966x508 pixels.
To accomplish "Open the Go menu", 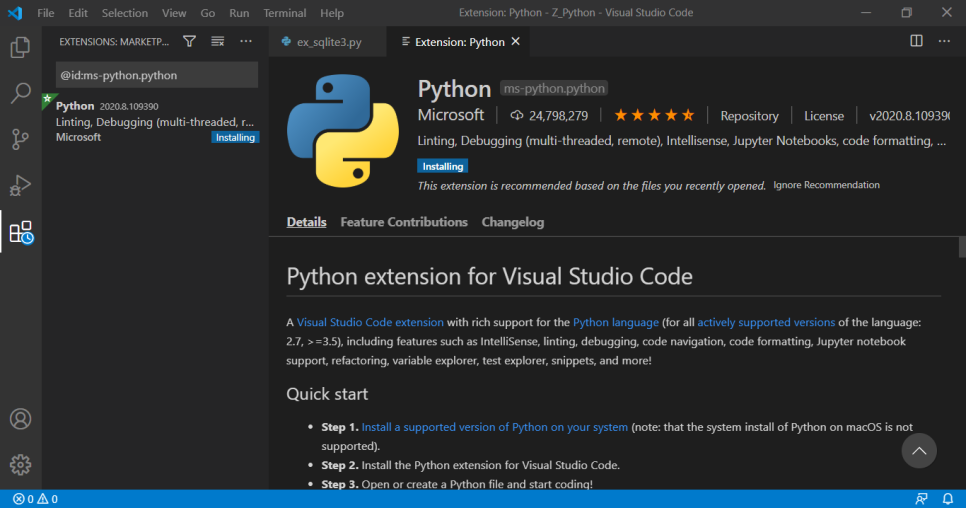I will 208,13.
